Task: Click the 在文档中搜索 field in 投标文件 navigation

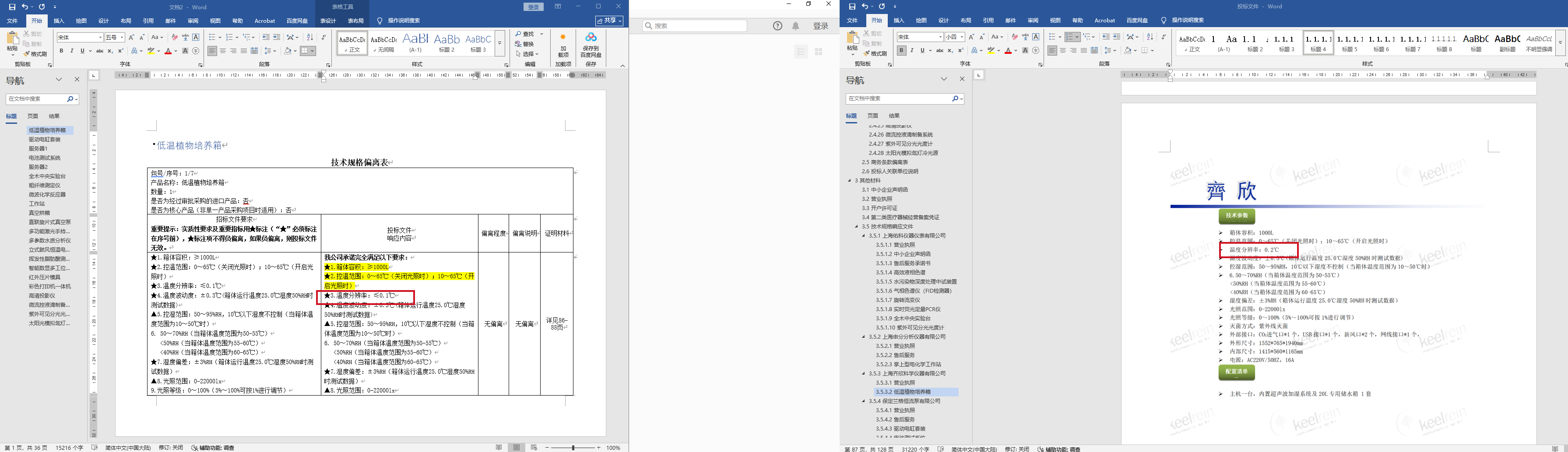Action: 904,98
